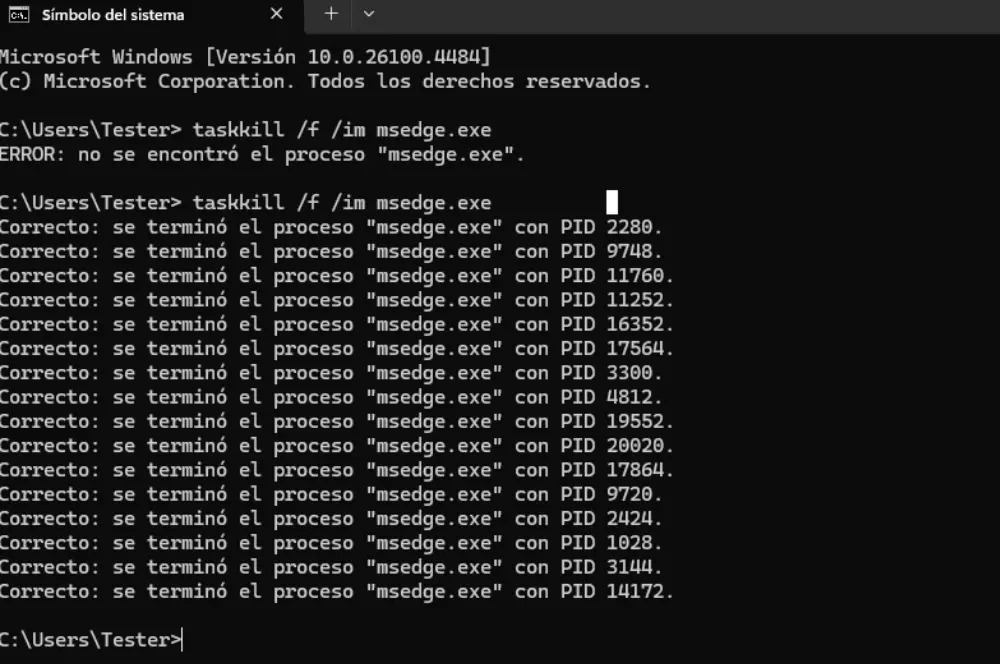Click the Microsoft Windows version text line

click(x=245, y=57)
